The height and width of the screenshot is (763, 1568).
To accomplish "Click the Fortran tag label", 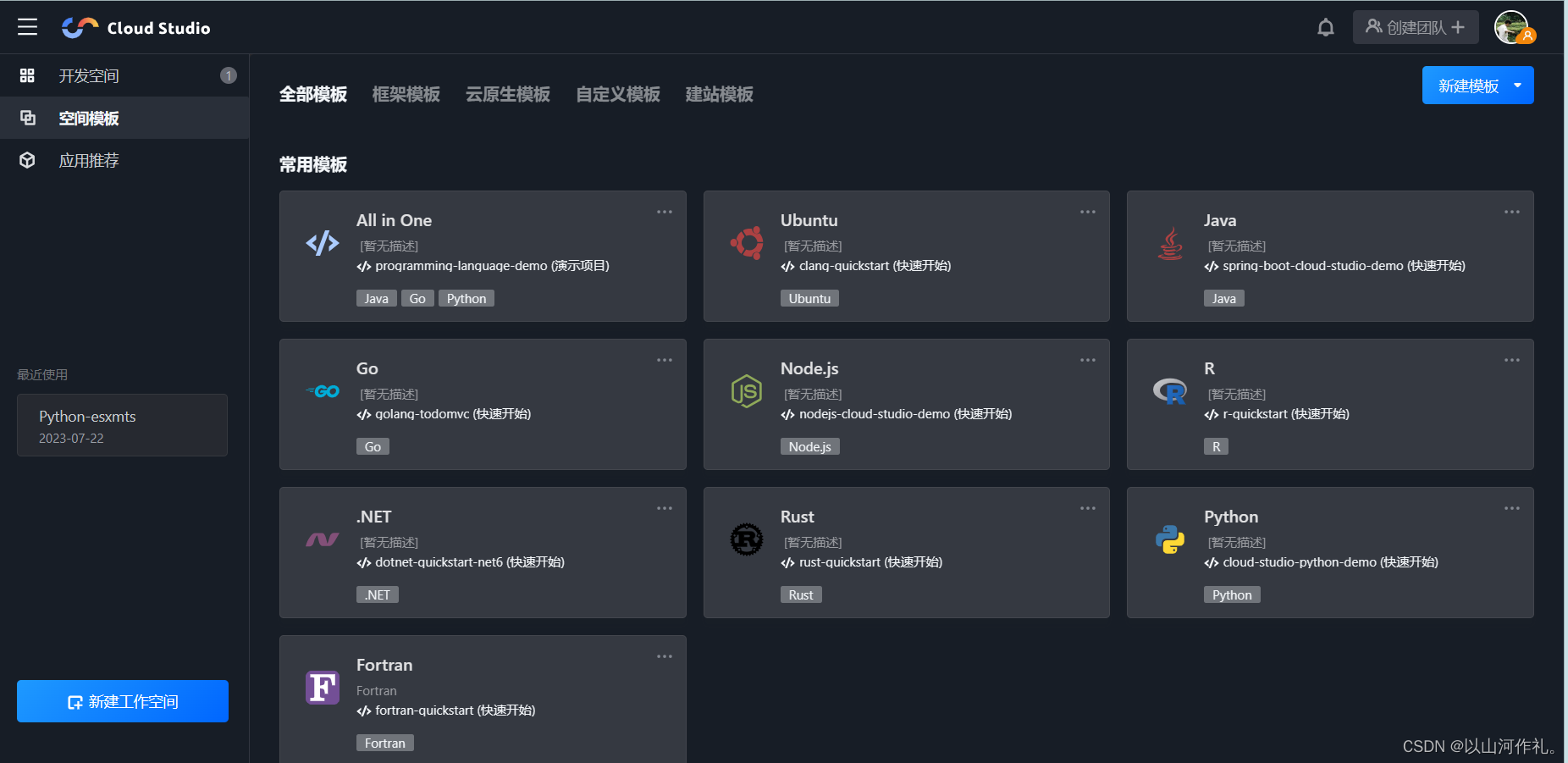I will [x=385, y=743].
